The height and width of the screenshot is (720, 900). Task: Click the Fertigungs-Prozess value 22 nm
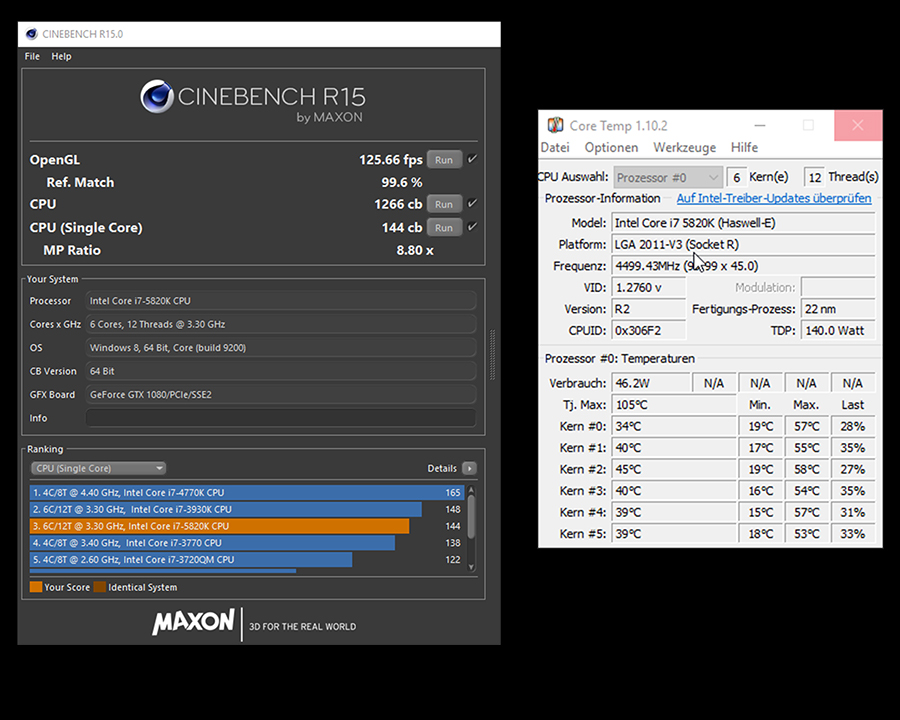click(838, 309)
